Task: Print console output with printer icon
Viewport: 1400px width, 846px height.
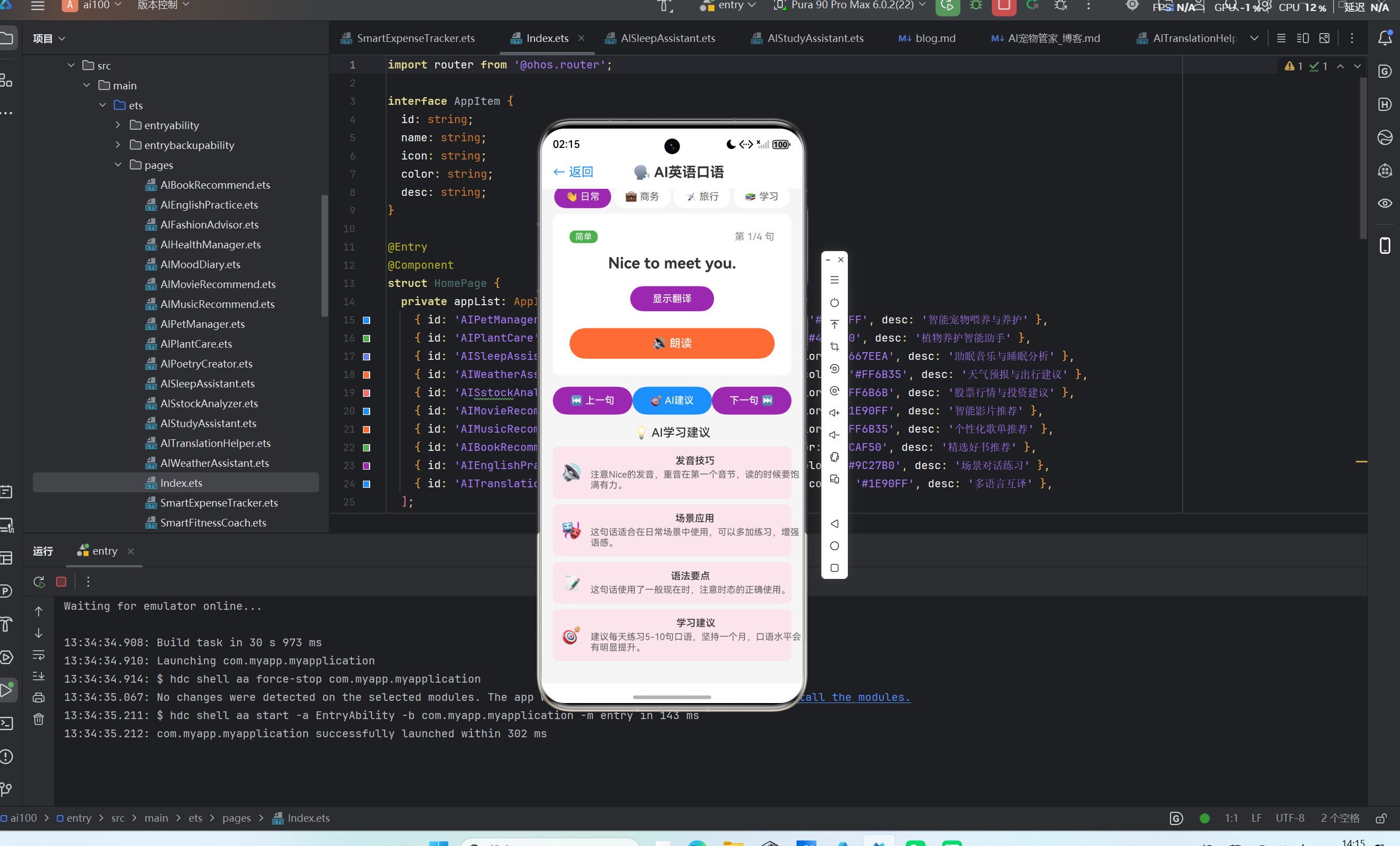Action: [x=39, y=698]
